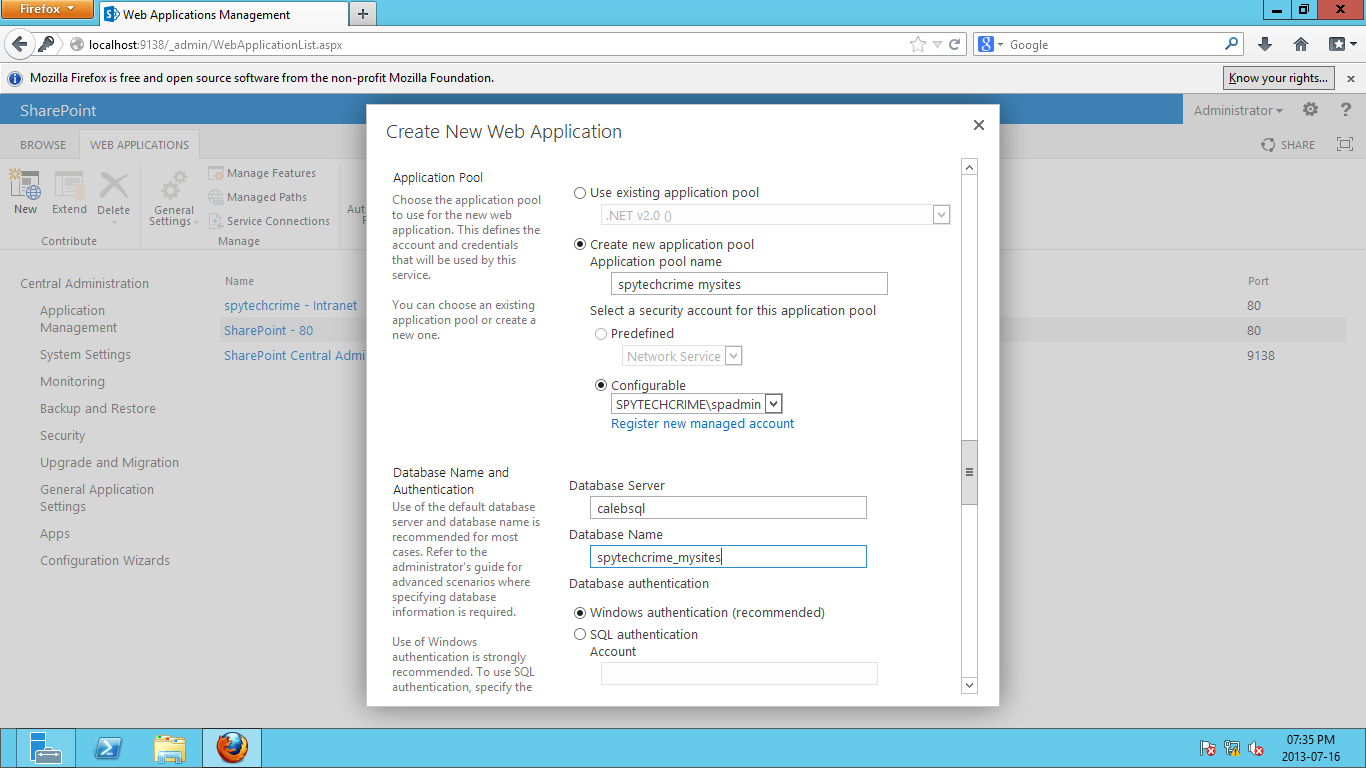Select Use existing application pool
1366x768 pixels.
pyautogui.click(x=580, y=193)
